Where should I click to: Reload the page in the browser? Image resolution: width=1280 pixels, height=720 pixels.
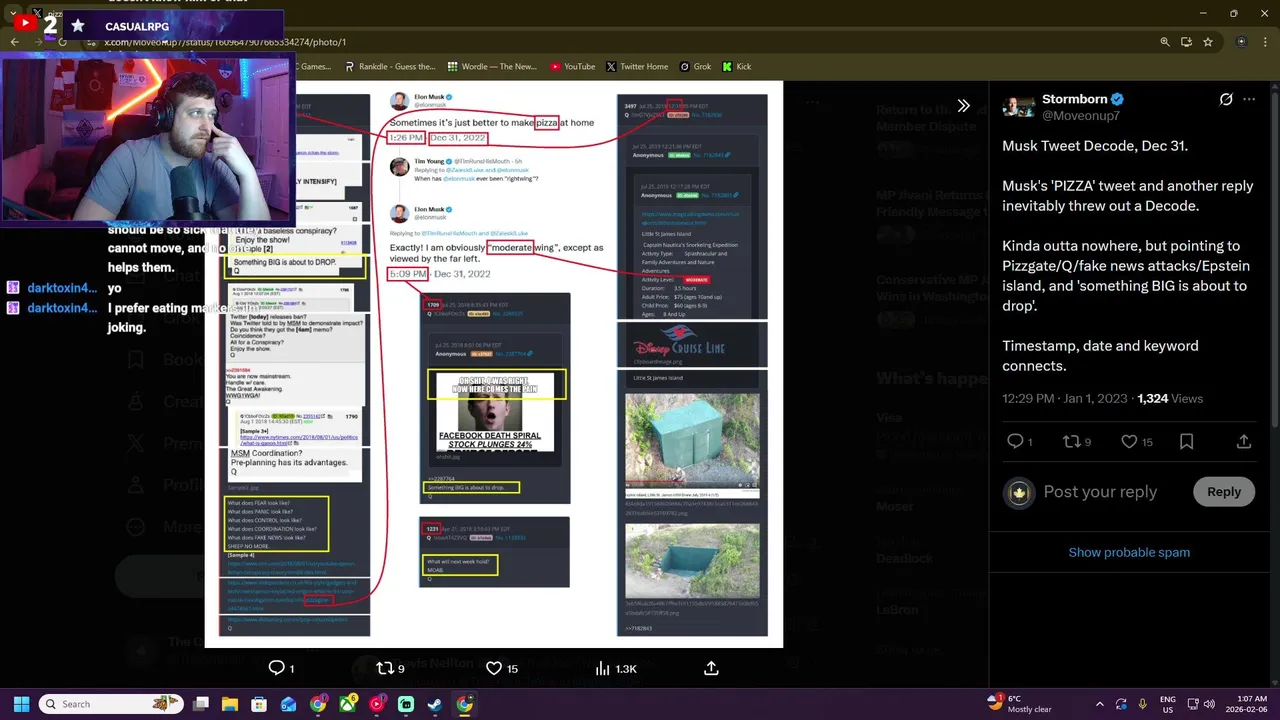[x=62, y=42]
